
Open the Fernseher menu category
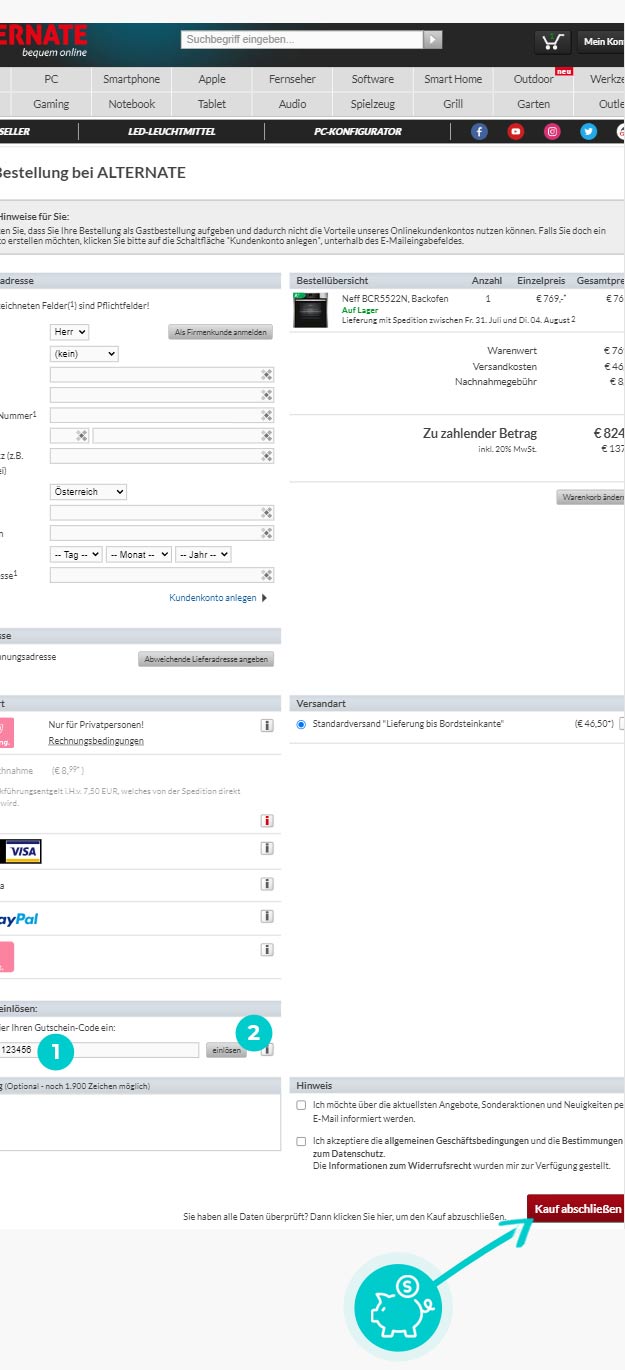292,79
